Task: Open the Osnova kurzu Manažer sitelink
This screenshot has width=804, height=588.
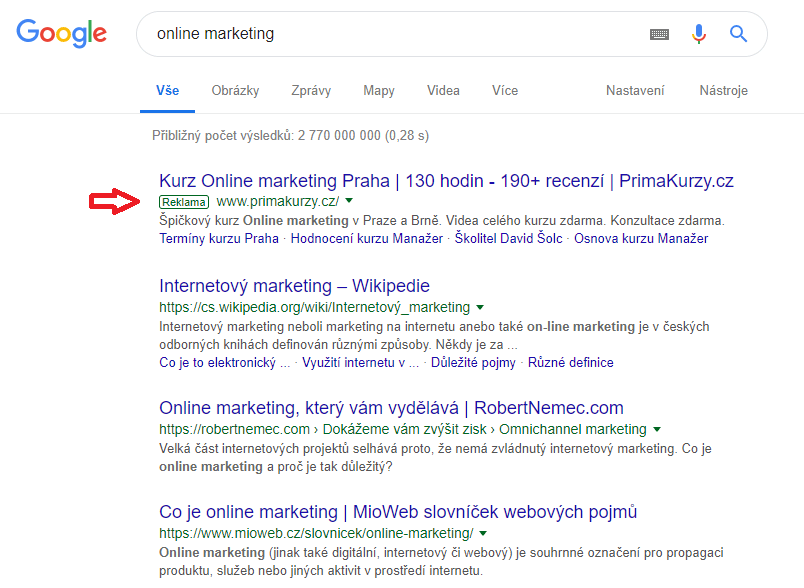Action: click(x=641, y=238)
